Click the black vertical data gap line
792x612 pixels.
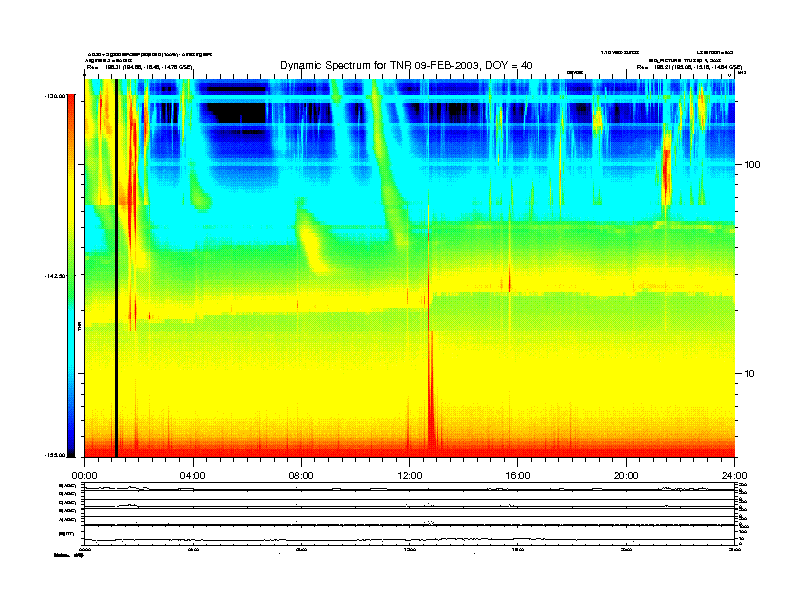point(116,268)
